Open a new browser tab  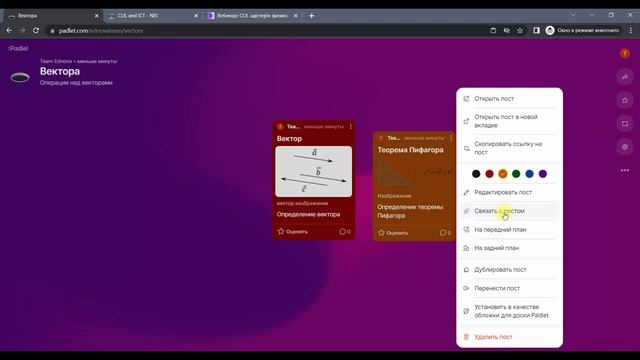311,16
